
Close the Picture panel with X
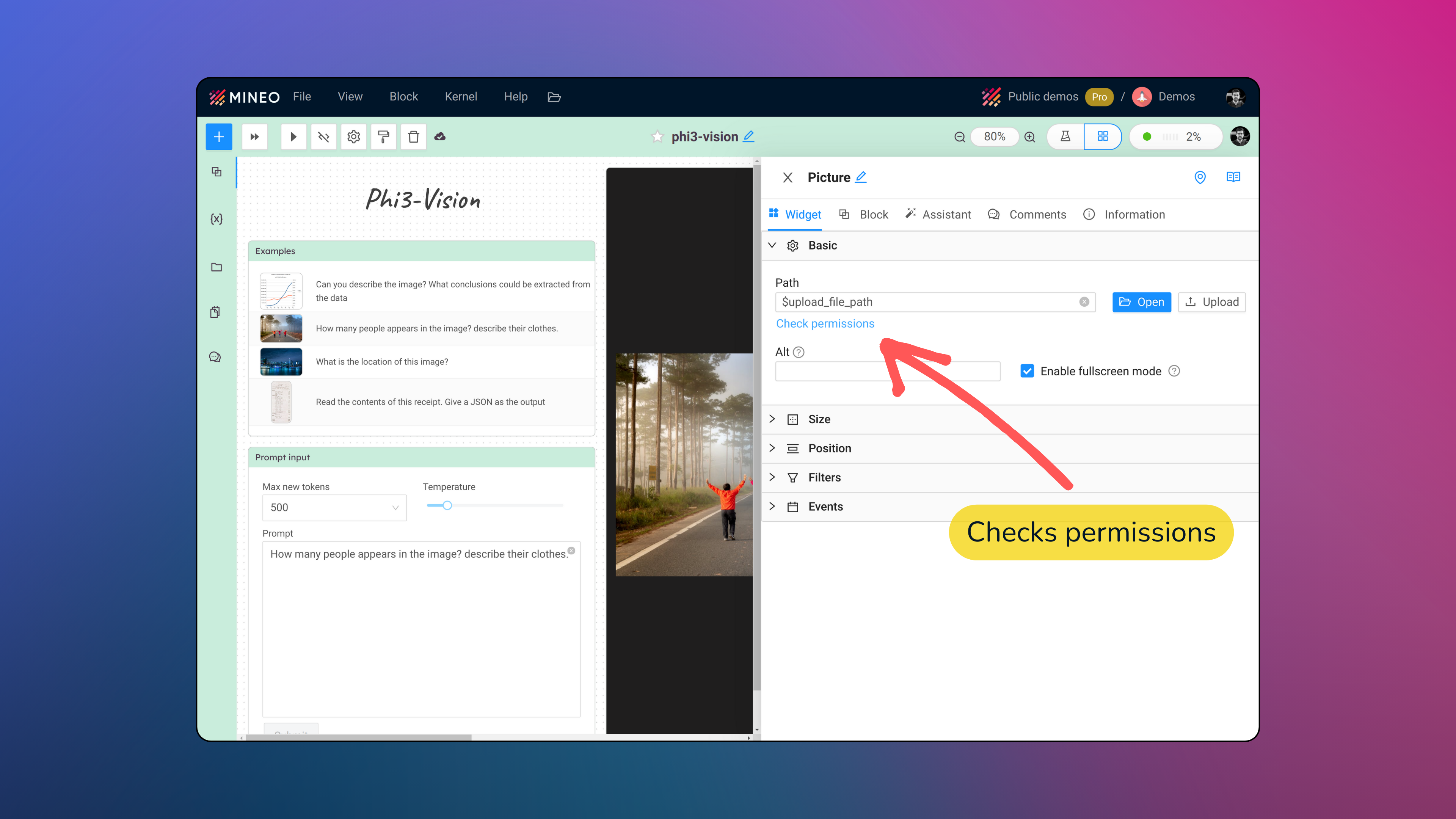coord(788,177)
